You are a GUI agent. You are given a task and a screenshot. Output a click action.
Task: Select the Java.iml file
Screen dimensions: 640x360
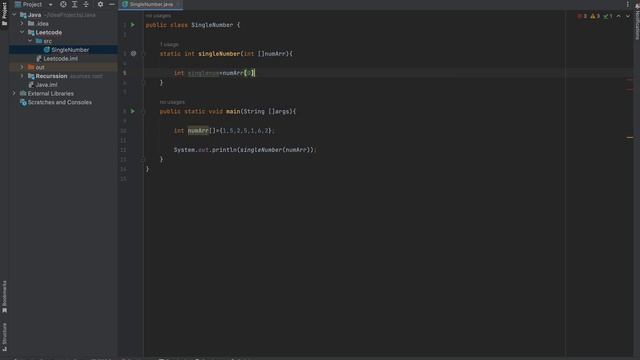pos(46,85)
